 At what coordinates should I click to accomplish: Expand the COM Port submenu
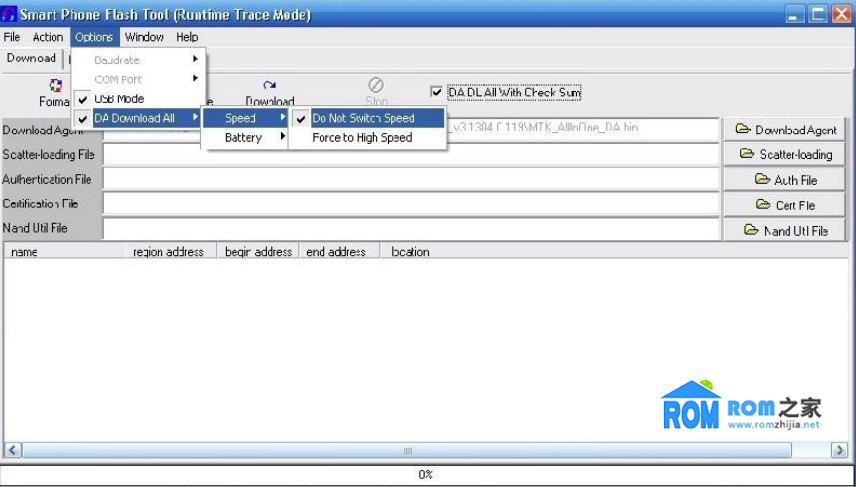[x=139, y=79]
